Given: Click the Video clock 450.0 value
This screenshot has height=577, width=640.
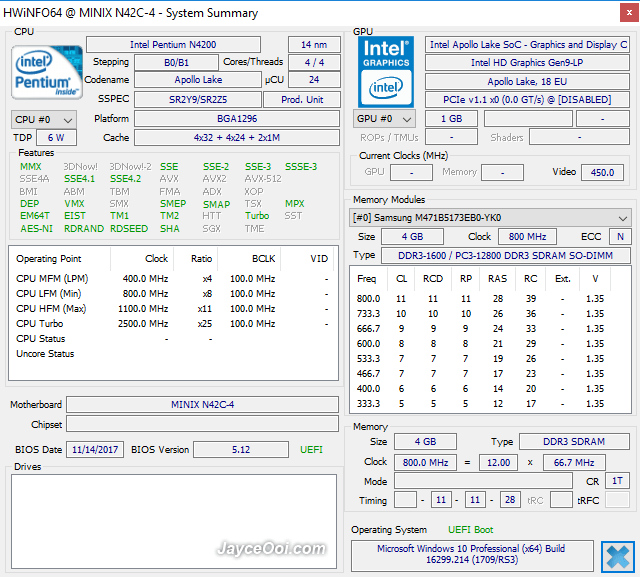Looking at the screenshot, I should pos(602,172).
